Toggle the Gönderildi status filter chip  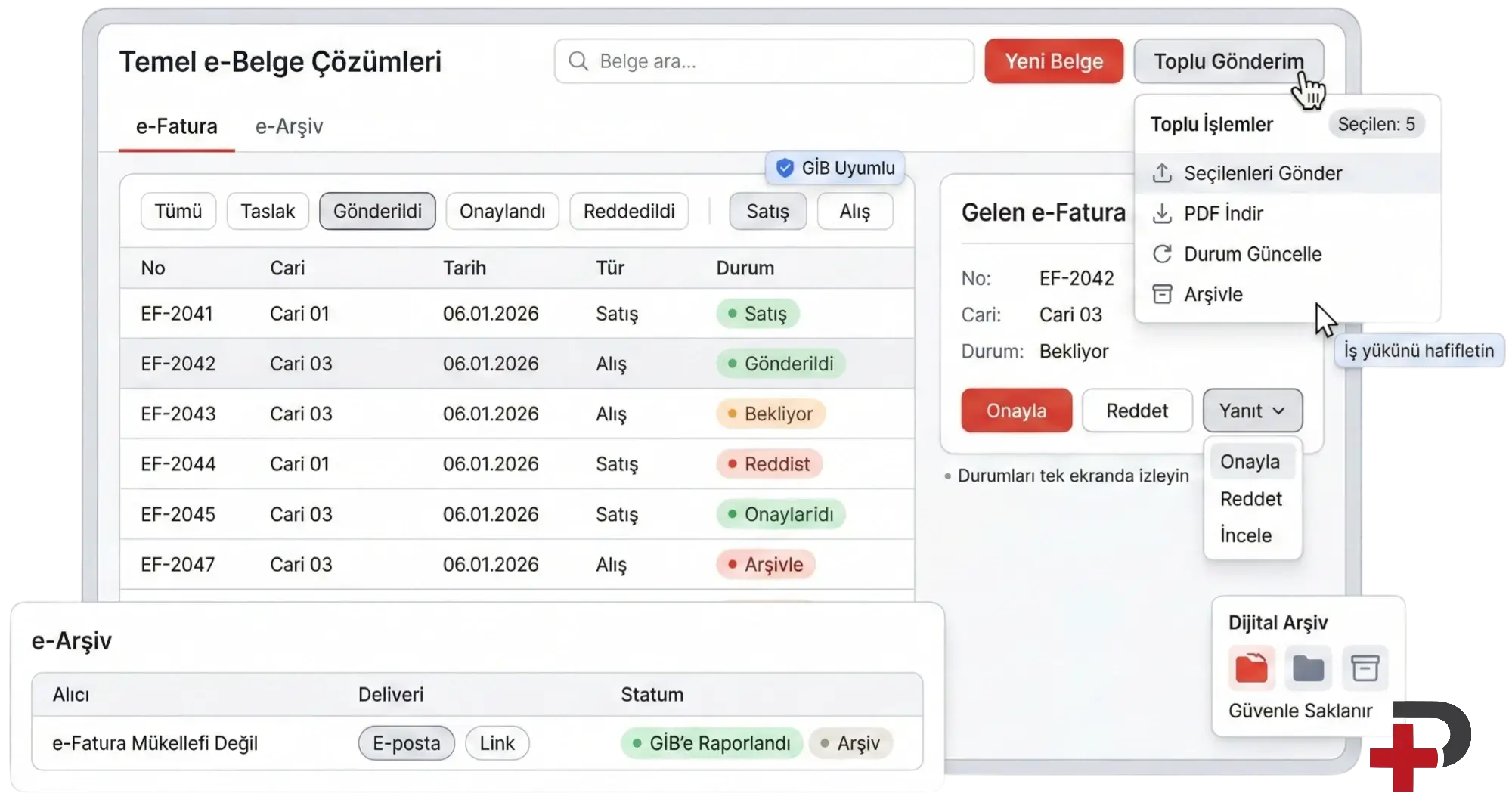click(x=377, y=211)
